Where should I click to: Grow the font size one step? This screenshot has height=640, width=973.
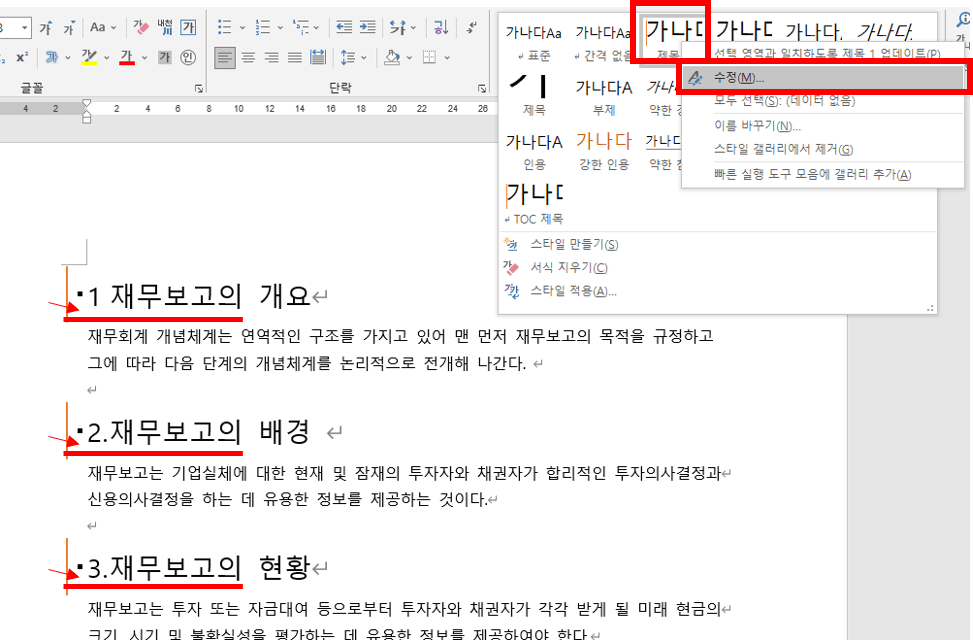tap(46, 26)
